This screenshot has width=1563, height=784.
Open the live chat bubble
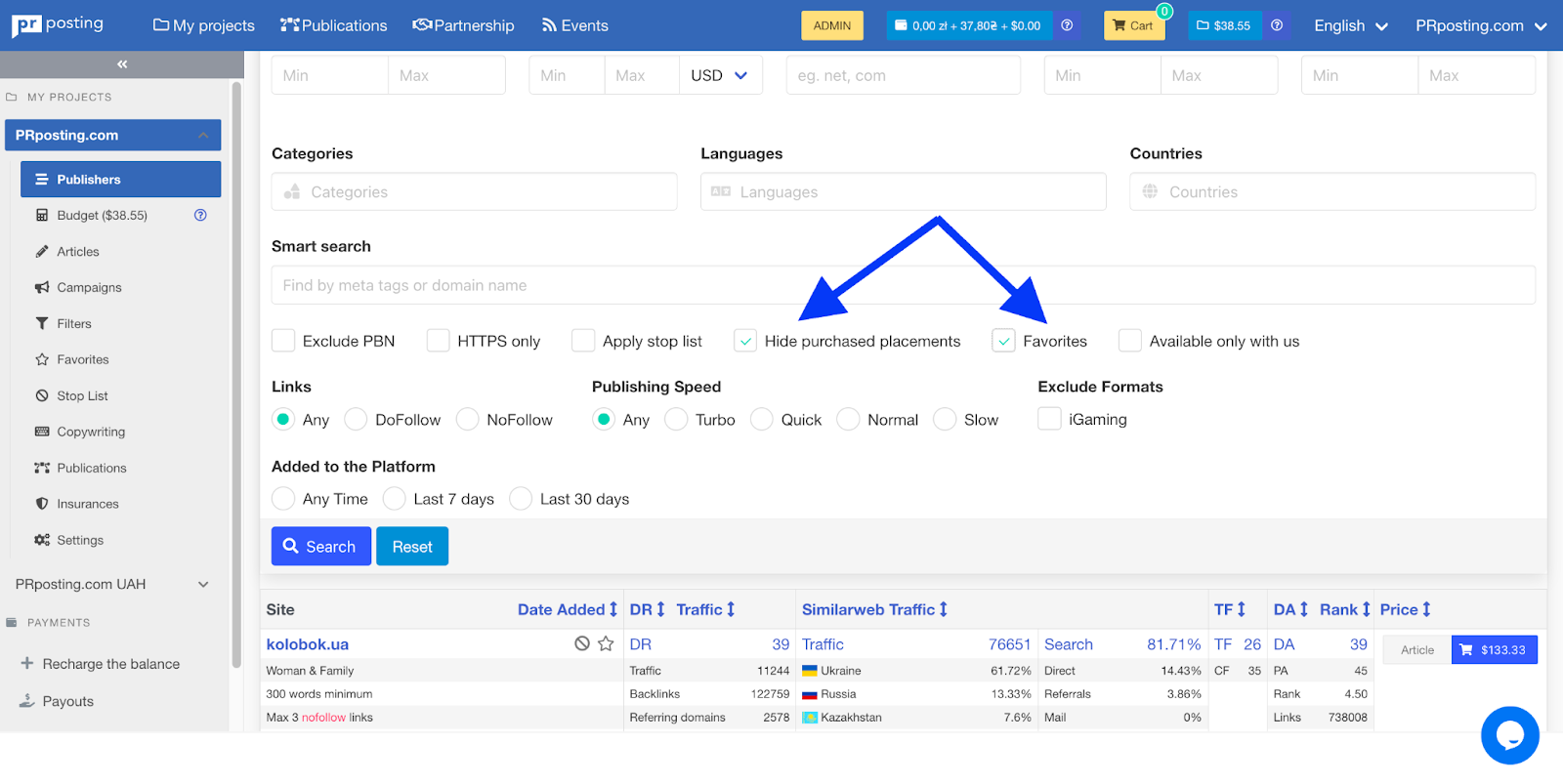pyautogui.click(x=1509, y=735)
